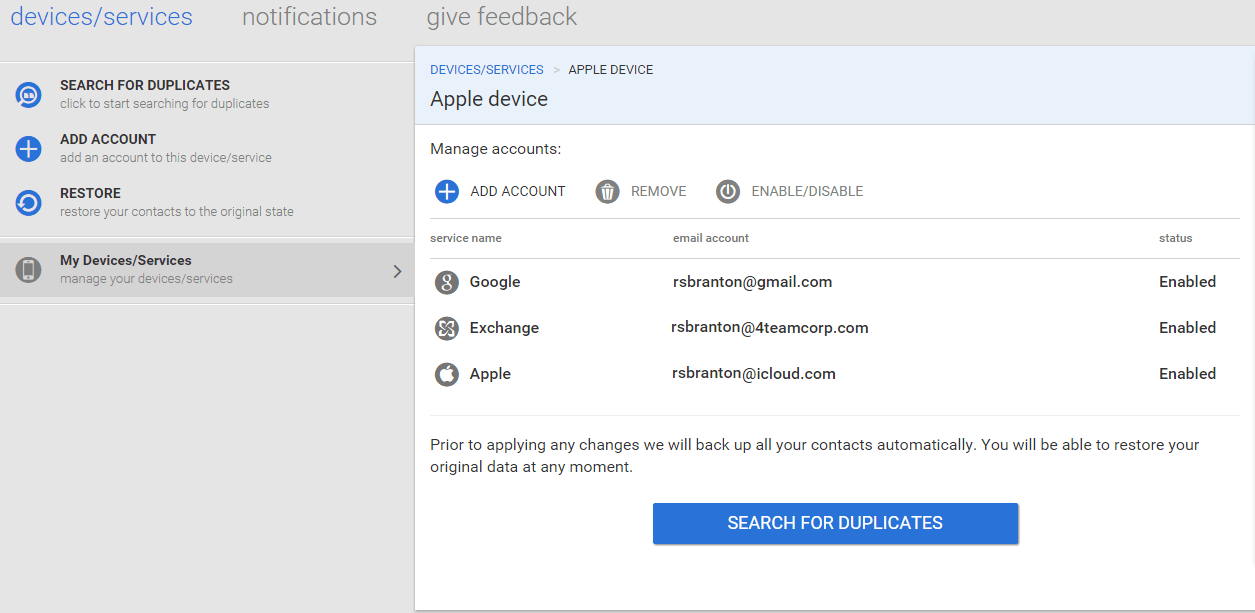Click Enabled status in Apple row
The height and width of the screenshot is (613, 1255).
(1187, 374)
